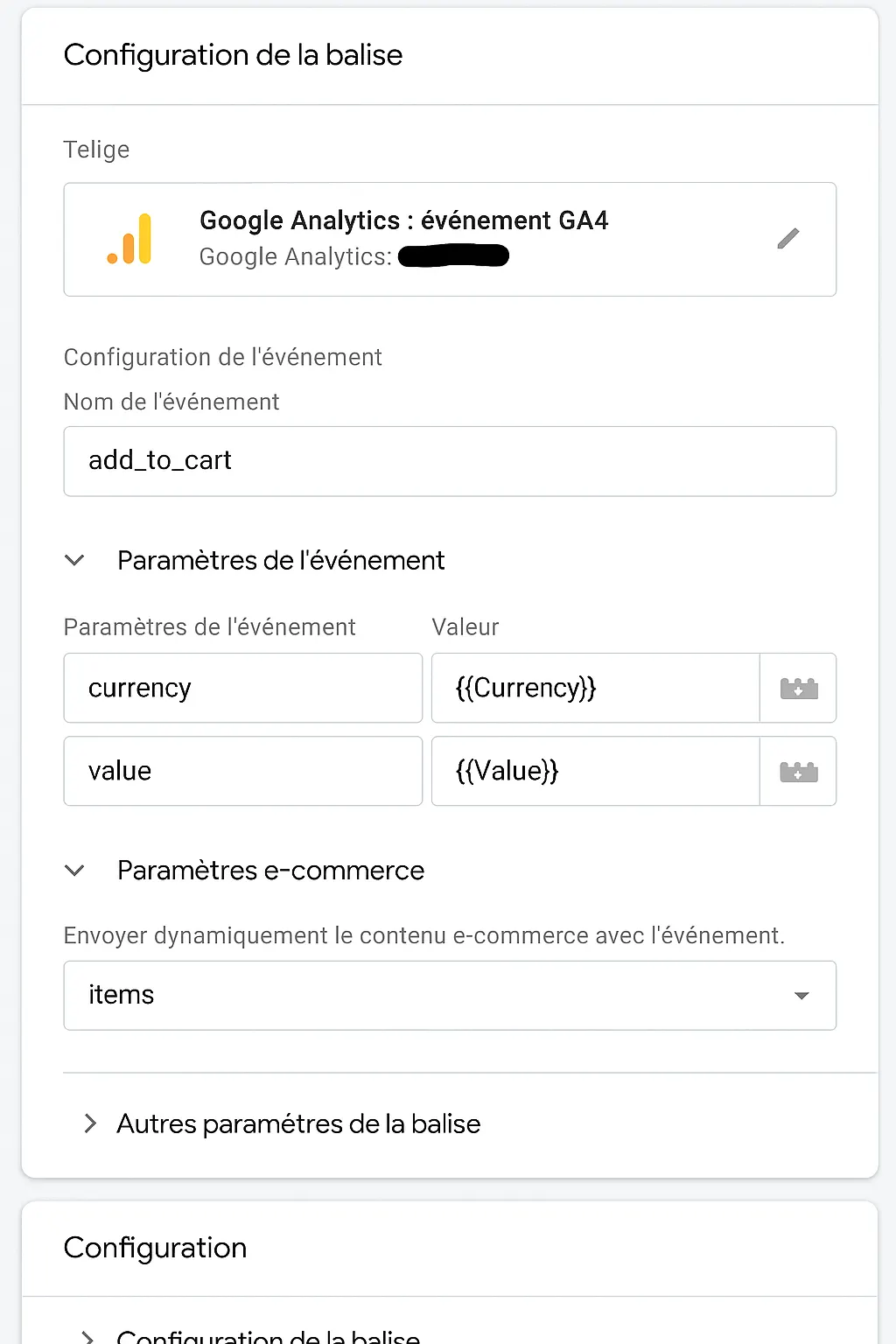Edit the event name field add_to_cart

click(x=450, y=461)
